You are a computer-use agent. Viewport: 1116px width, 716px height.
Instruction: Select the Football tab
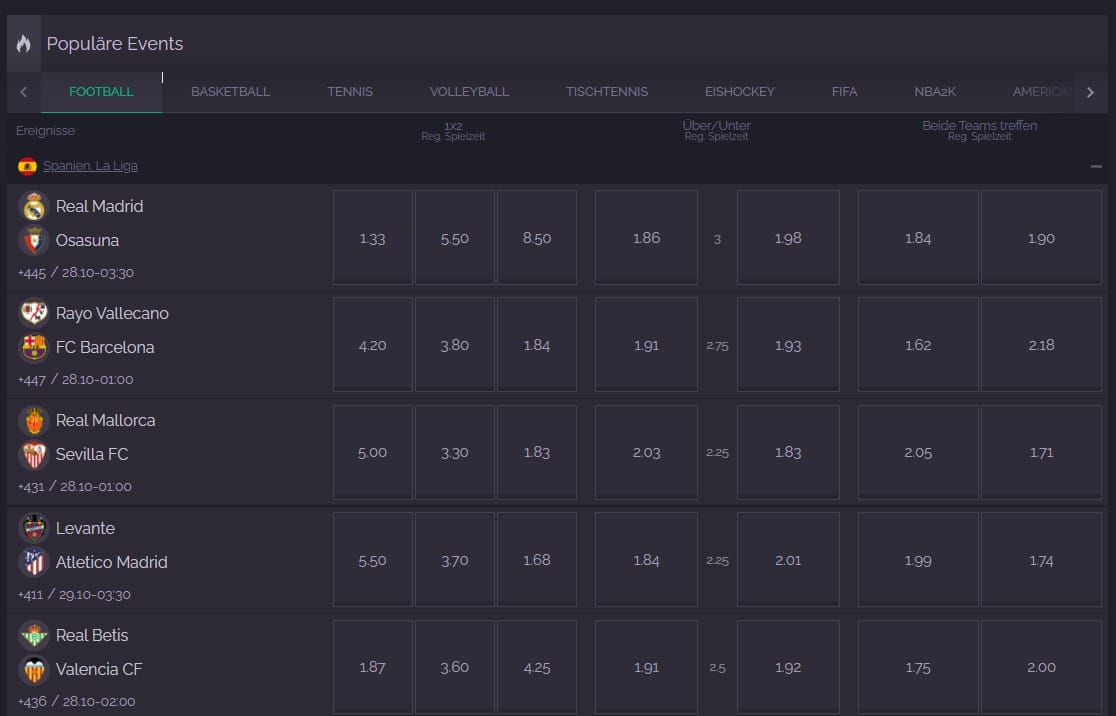tap(101, 92)
